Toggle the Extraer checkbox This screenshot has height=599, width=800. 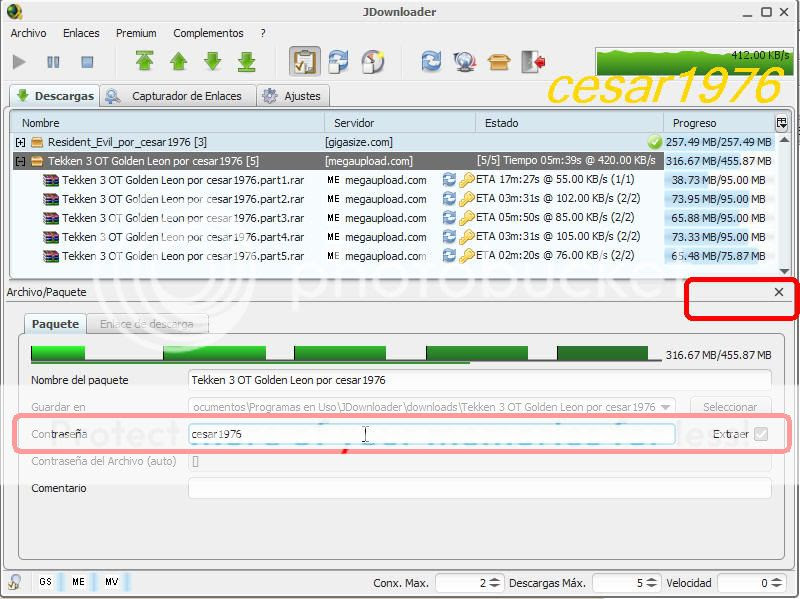click(x=761, y=434)
